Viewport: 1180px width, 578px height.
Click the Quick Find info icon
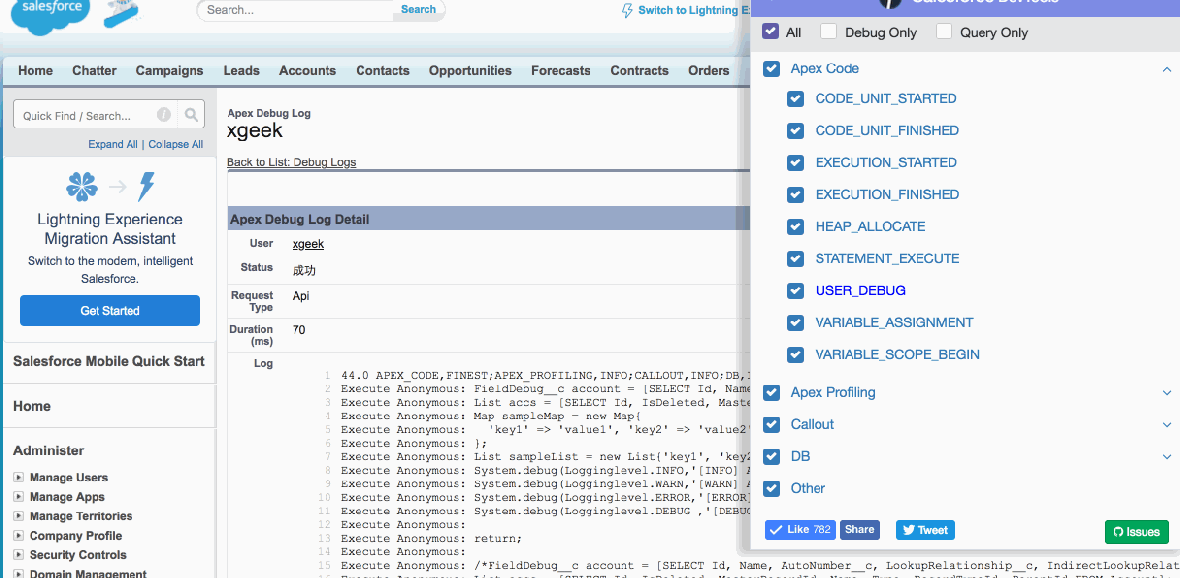tap(163, 114)
